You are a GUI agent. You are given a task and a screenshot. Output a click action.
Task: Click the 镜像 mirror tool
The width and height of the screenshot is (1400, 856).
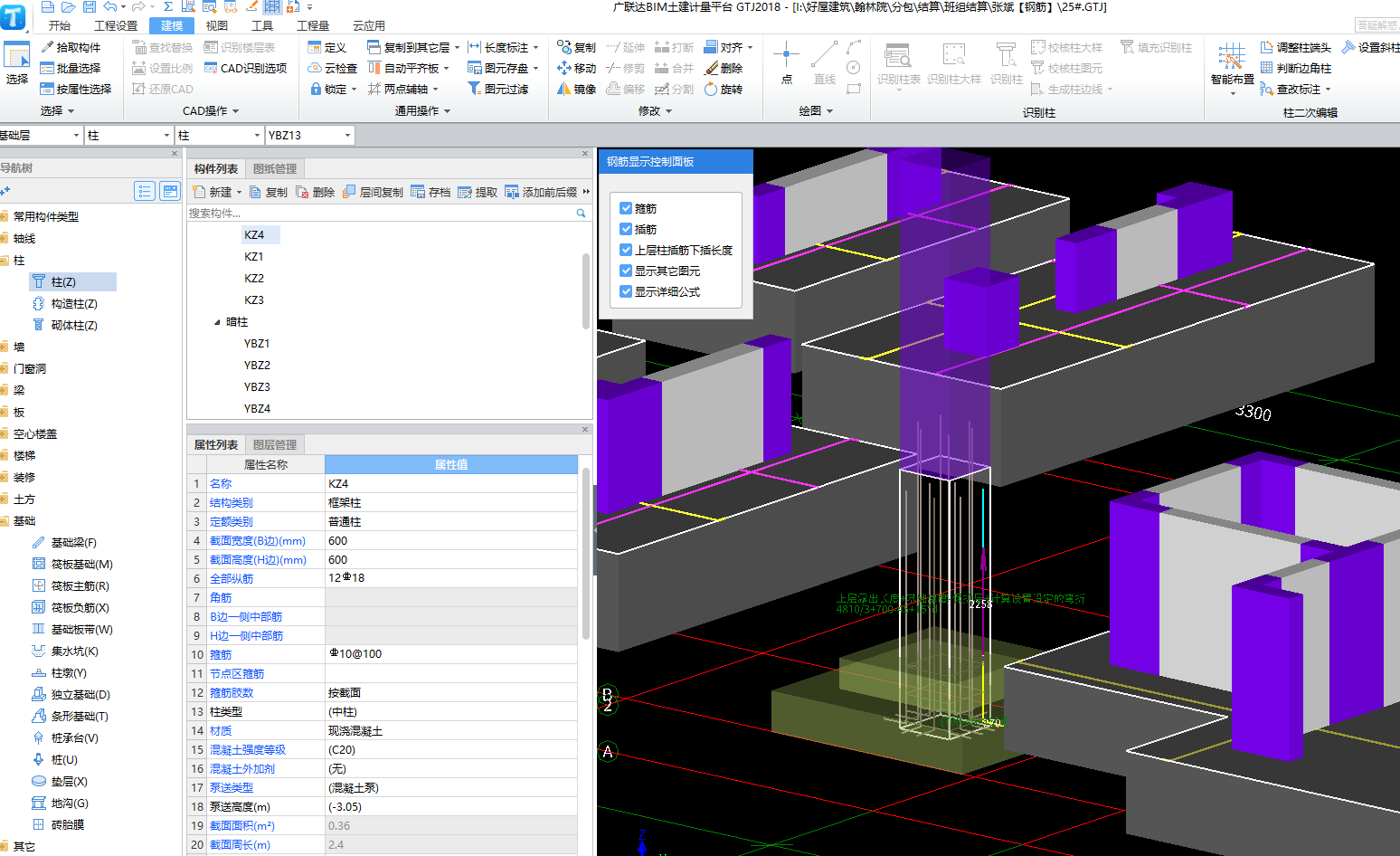tap(576, 89)
